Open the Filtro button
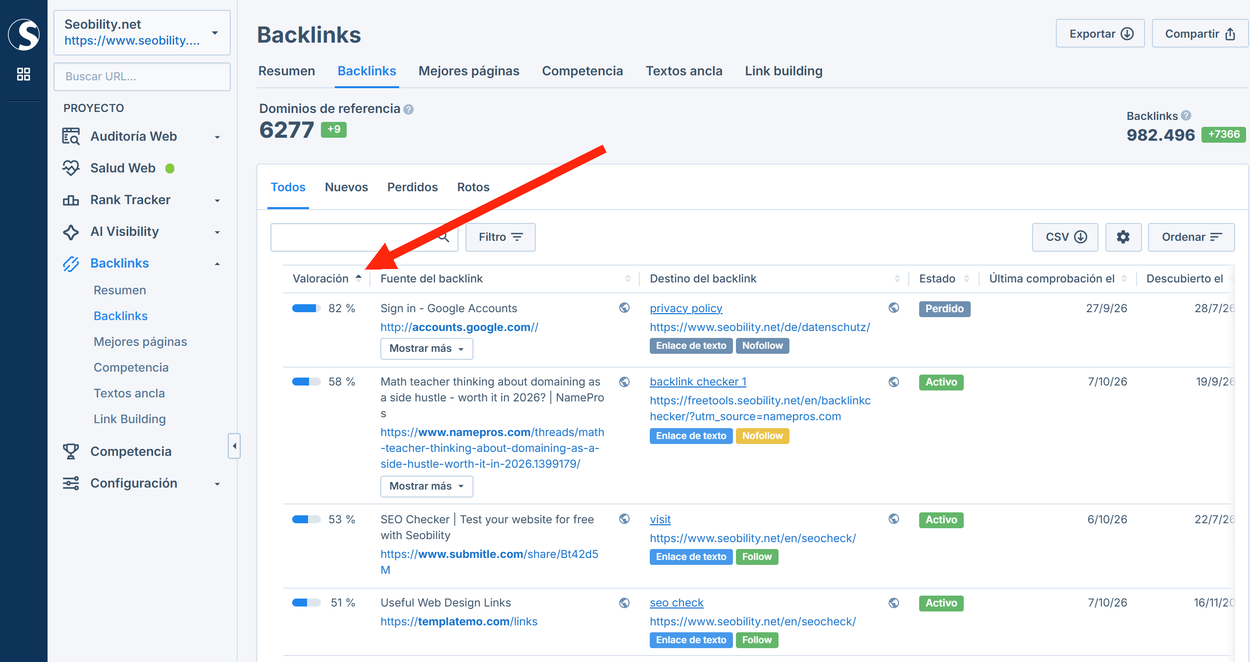Image resolution: width=1250 pixels, height=662 pixels. pos(501,237)
